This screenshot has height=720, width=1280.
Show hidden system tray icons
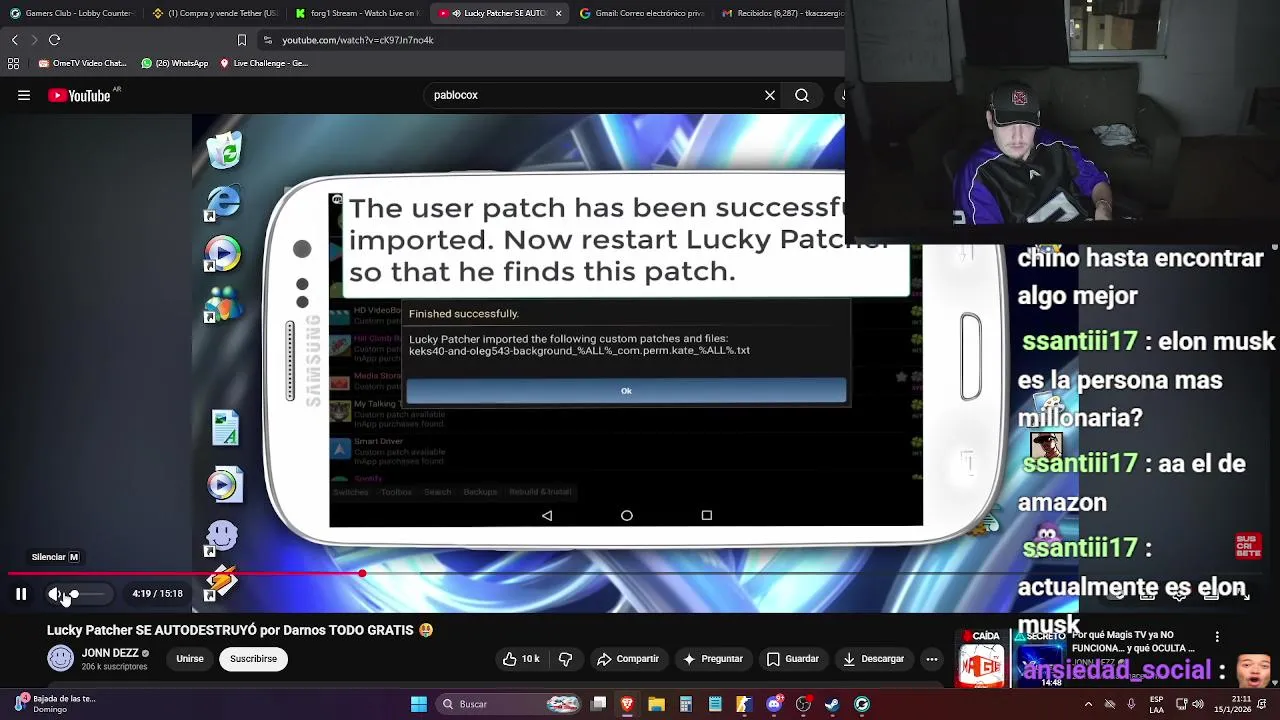tap(1088, 704)
